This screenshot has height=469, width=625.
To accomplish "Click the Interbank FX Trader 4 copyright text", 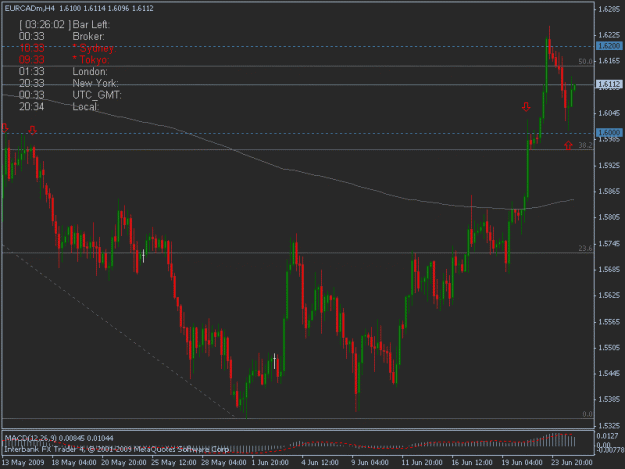I will click(x=116, y=449).
